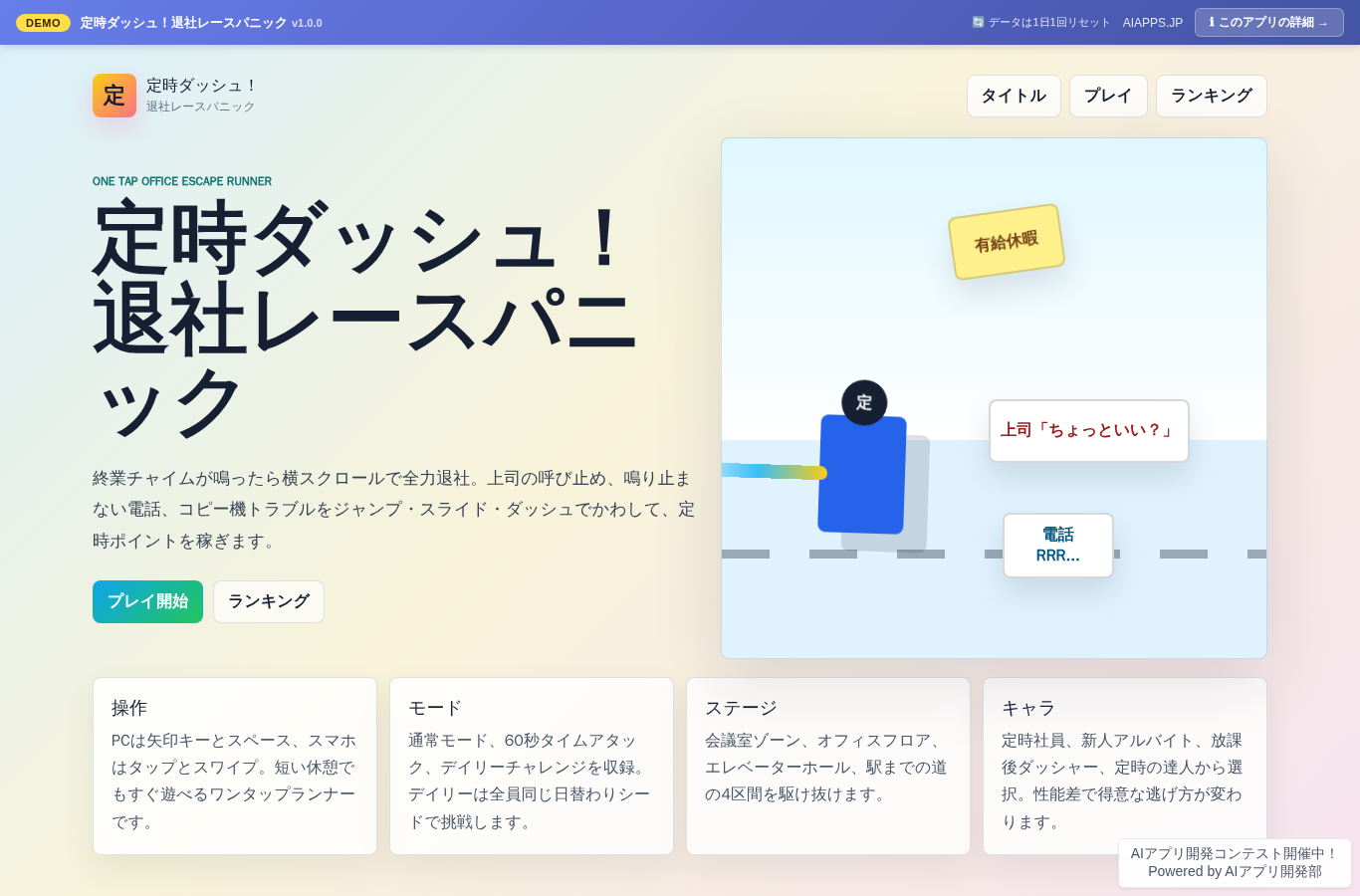Click the ステージ info card heading
Screen dimensions: 1360x896
(x=741, y=708)
